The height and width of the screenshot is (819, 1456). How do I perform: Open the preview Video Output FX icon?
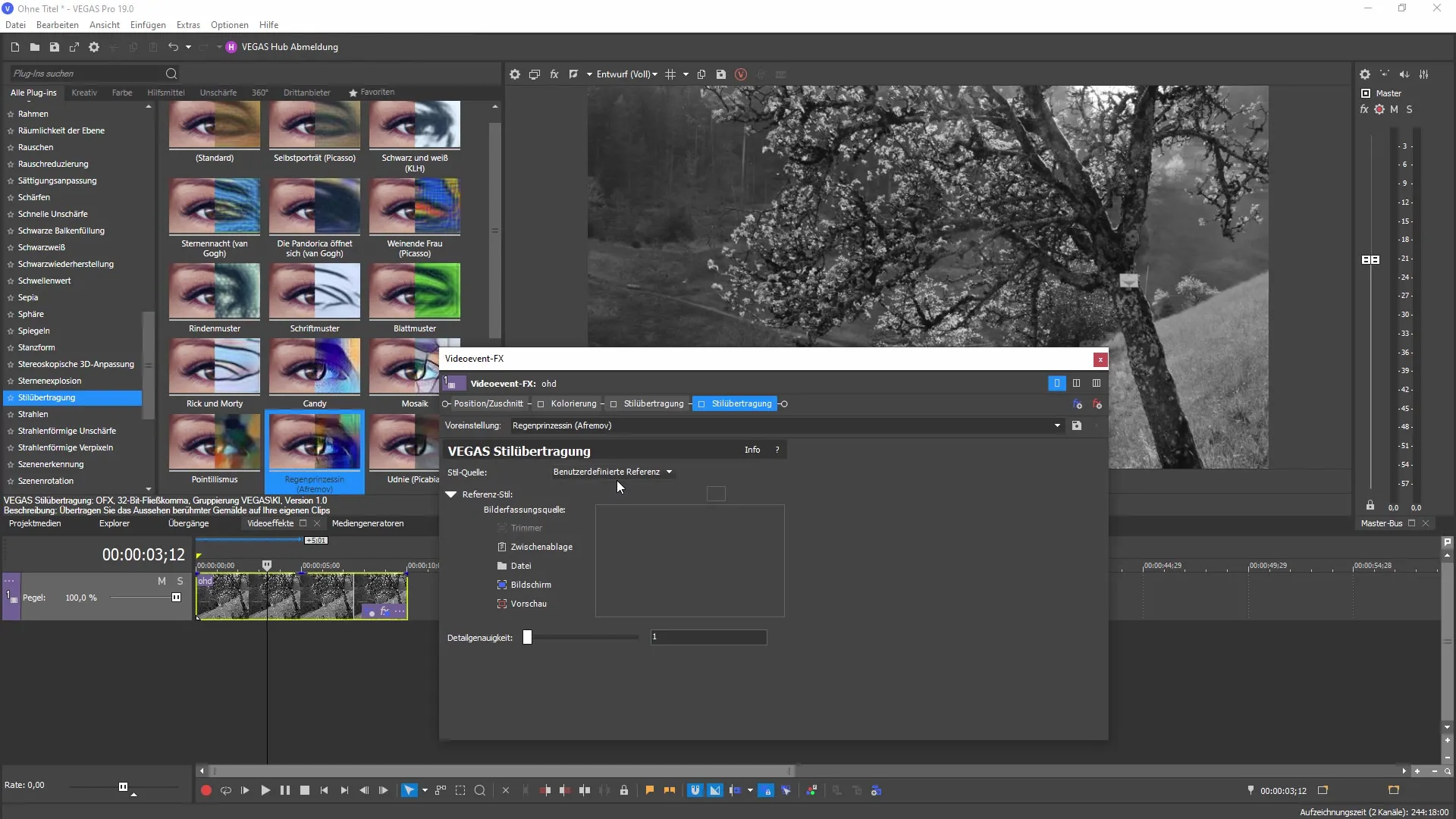[554, 74]
